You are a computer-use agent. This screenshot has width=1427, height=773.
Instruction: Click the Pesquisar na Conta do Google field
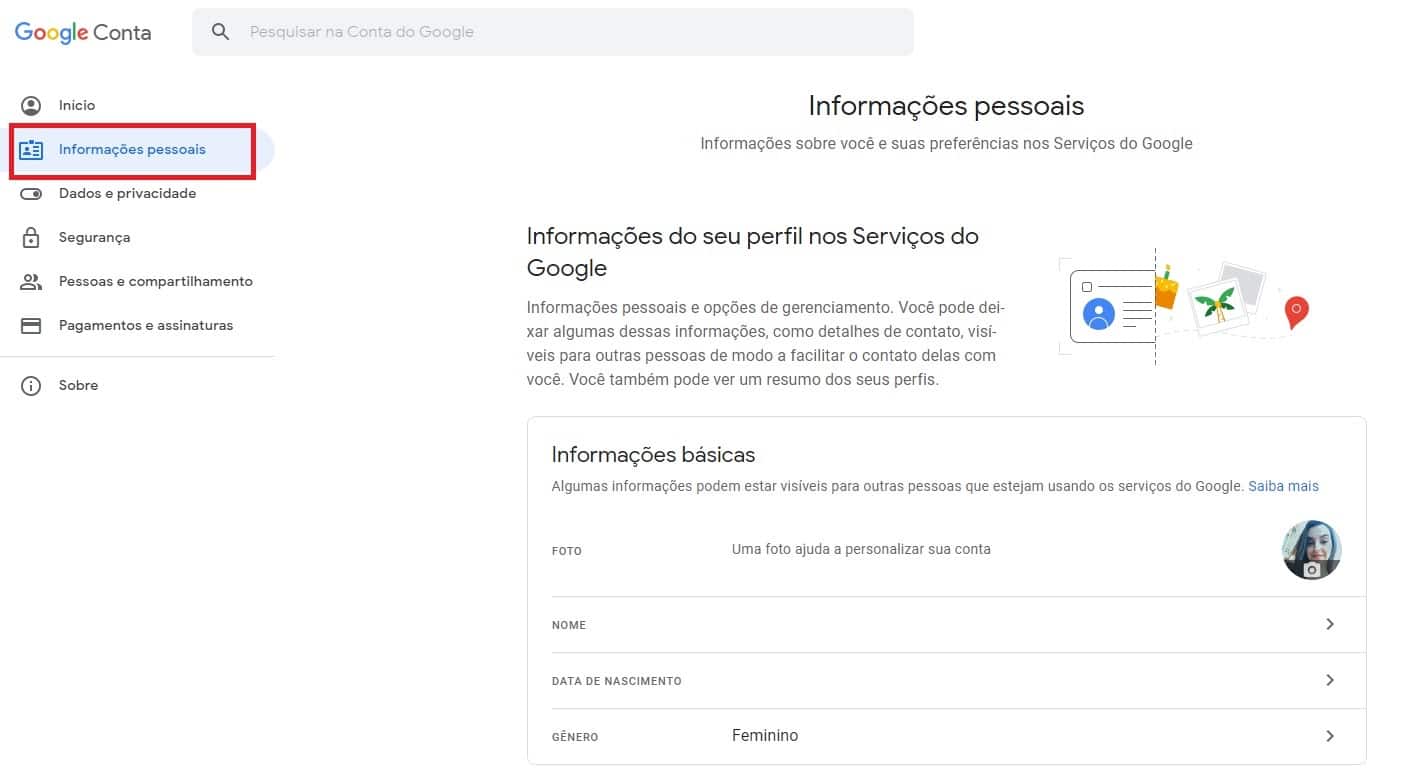(x=550, y=31)
